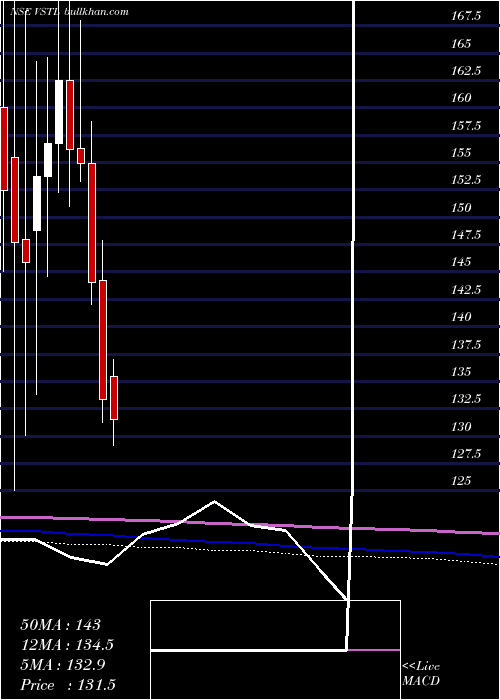Viewport: 500px width, 700px height.
Task: Click the 145 price axis label
Action: pyautogui.click(x=461, y=262)
